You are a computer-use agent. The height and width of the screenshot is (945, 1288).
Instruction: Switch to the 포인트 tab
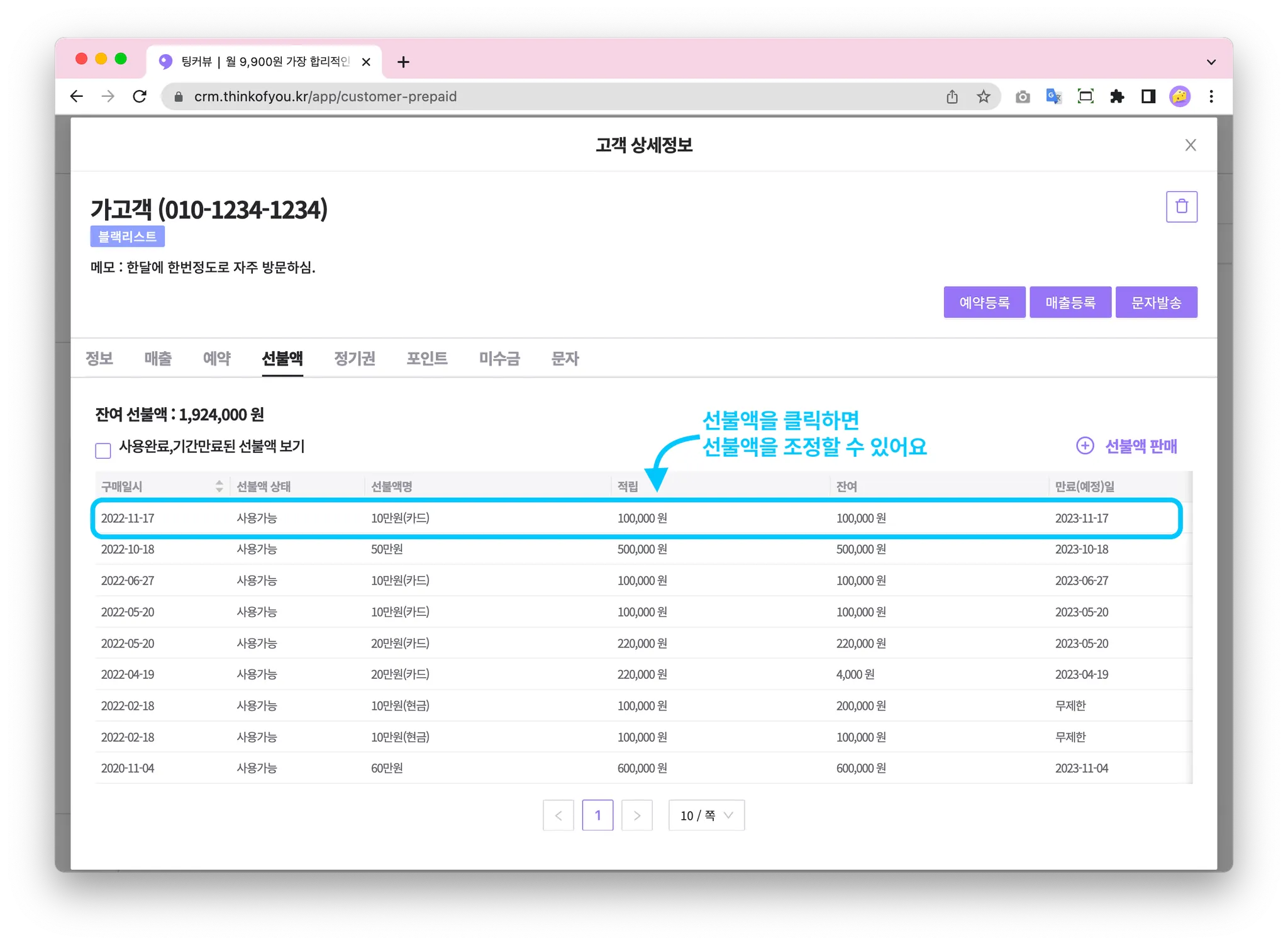tap(426, 359)
